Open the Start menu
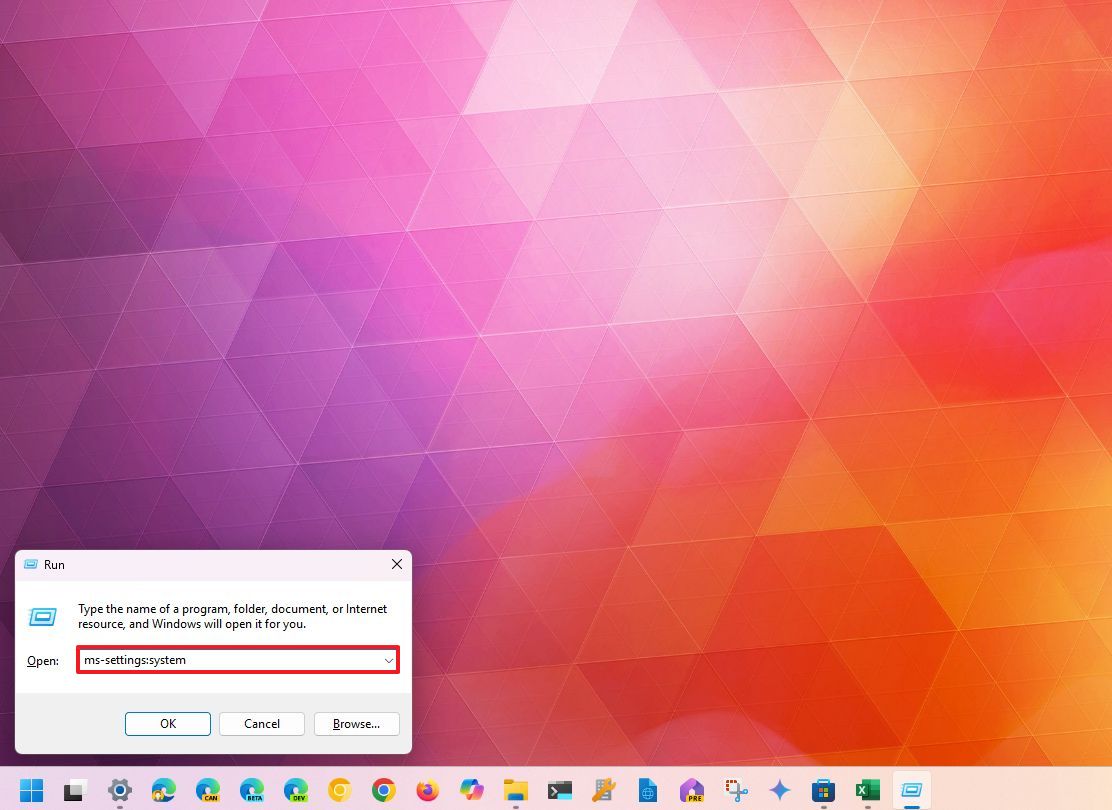Image resolution: width=1112 pixels, height=810 pixels. 31,790
